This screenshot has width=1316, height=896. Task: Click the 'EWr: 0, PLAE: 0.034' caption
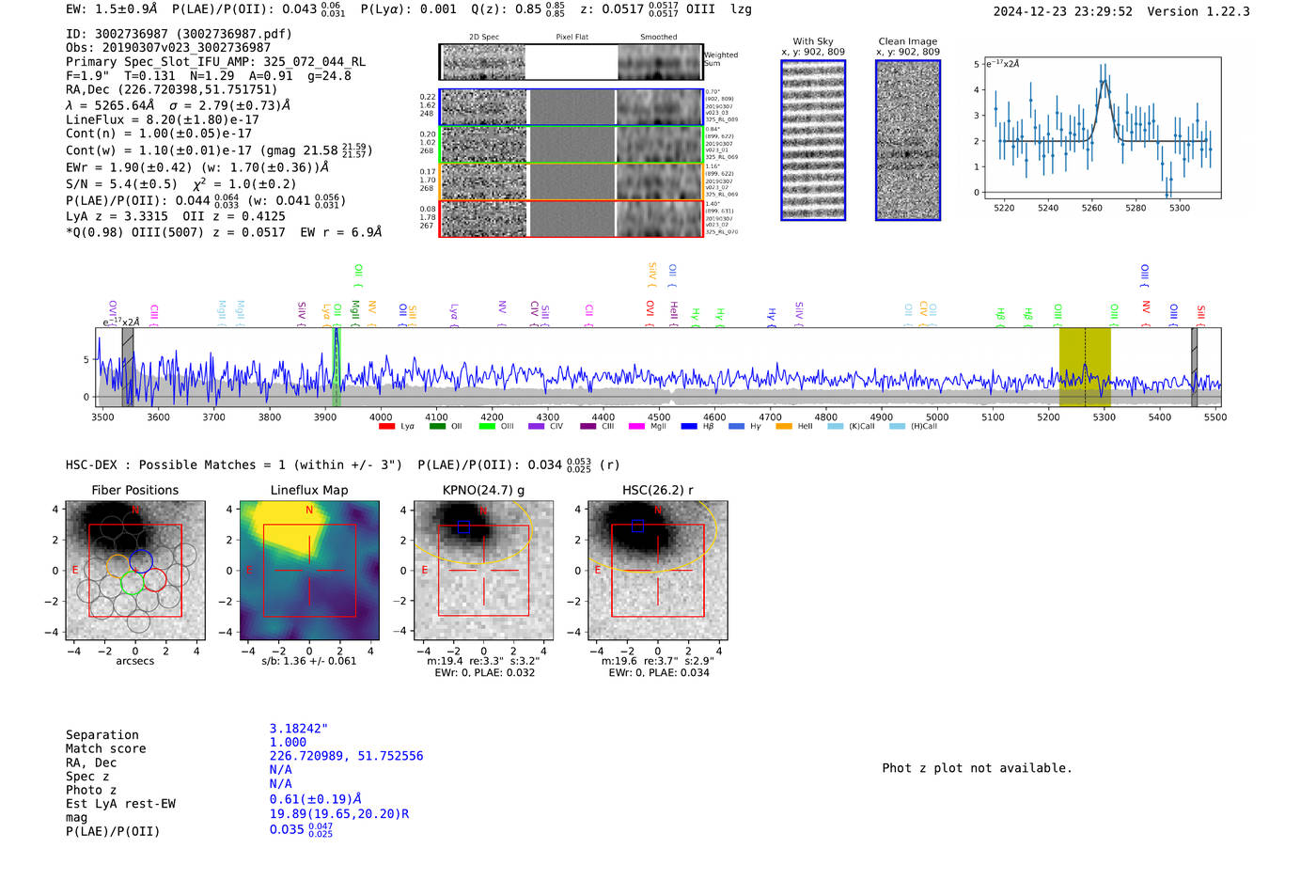[658, 673]
